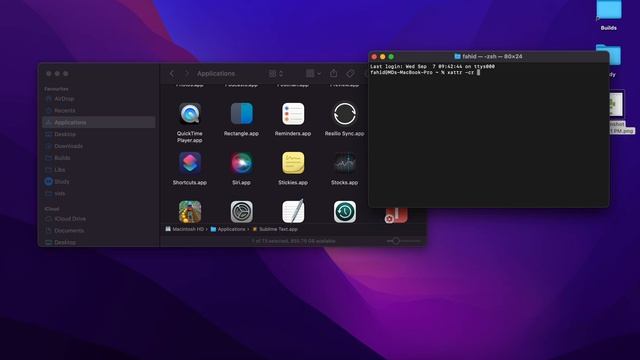Viewport: 640px width, 360px height.
Task: Click Applications in the Finder path bar
Action: [228, 229]
